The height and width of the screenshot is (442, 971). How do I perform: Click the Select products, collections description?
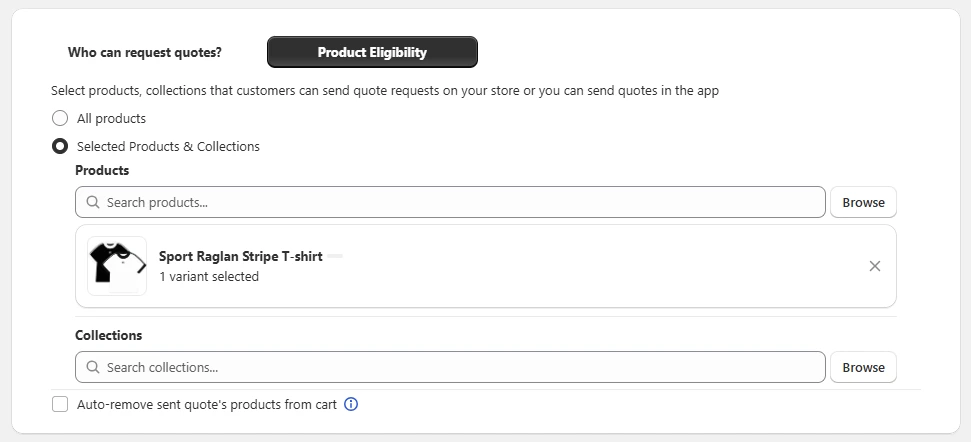pyautogui.click(x=385, y=91)
